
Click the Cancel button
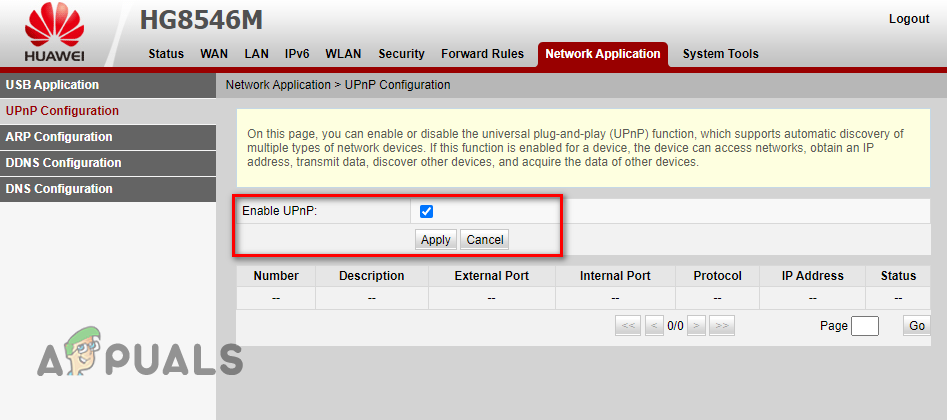coord(485,240)
